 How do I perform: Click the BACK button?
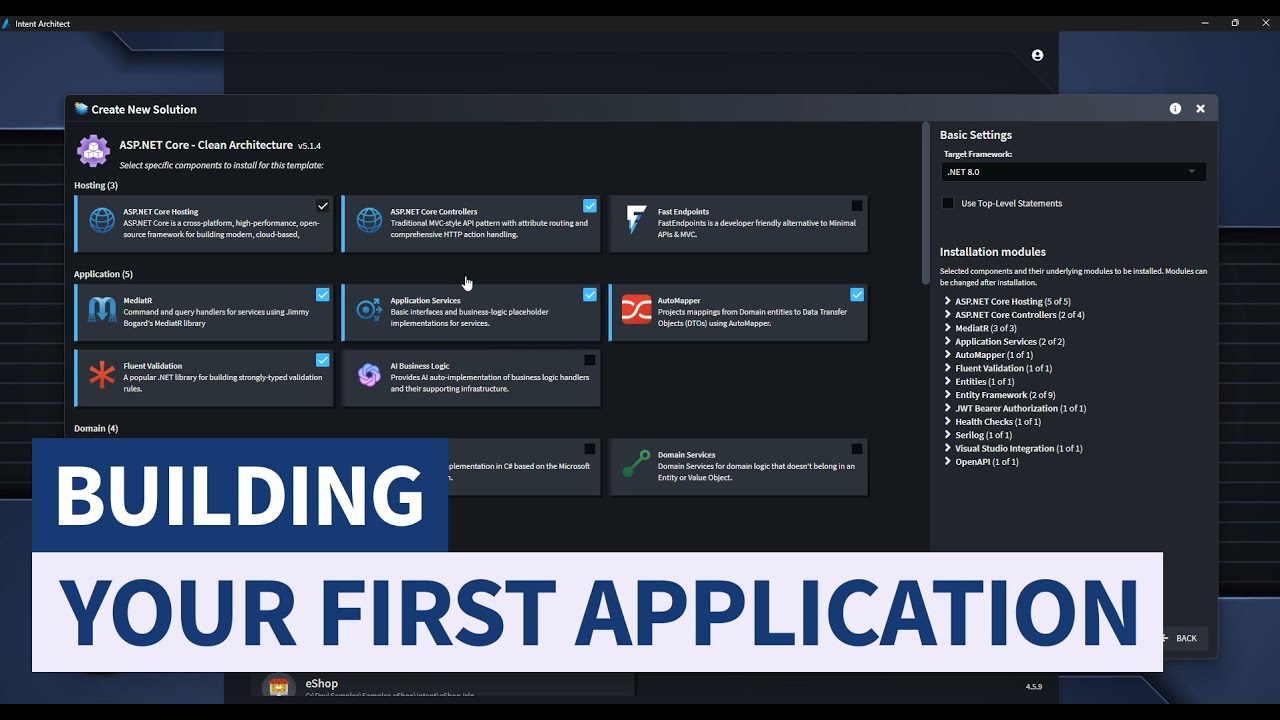(x=1185, y=638)
